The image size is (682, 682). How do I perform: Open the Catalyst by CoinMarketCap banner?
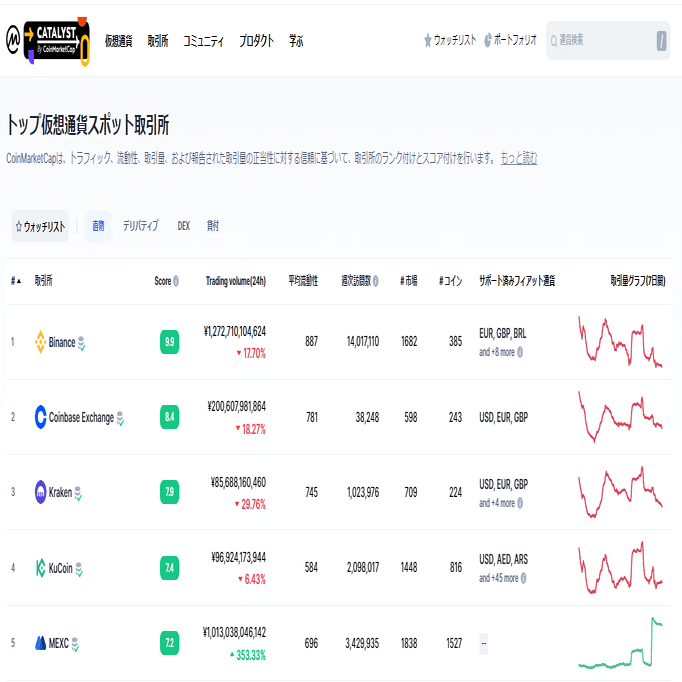[57, 42]
